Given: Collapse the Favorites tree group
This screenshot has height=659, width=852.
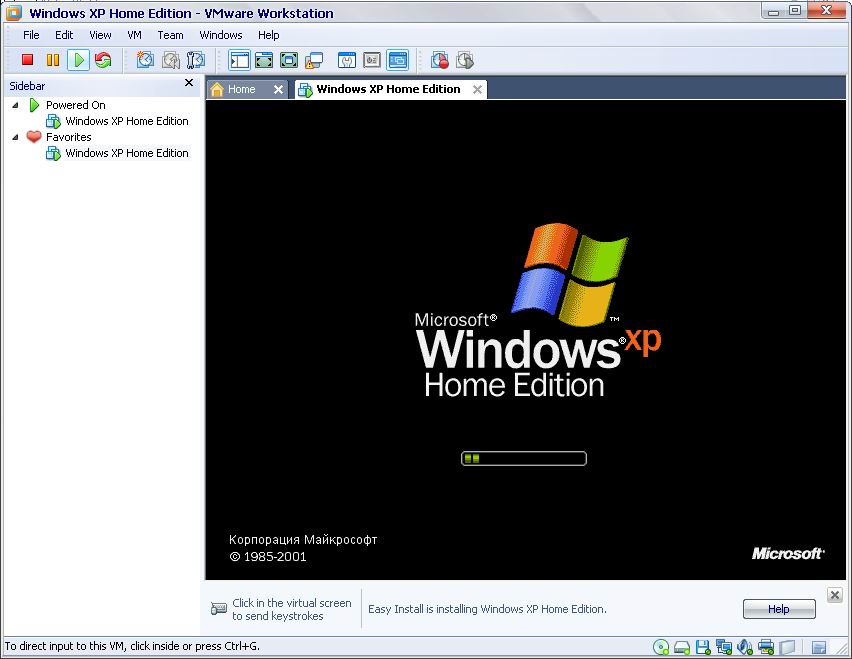Looking at the screenshot, I should click(15, 137).
